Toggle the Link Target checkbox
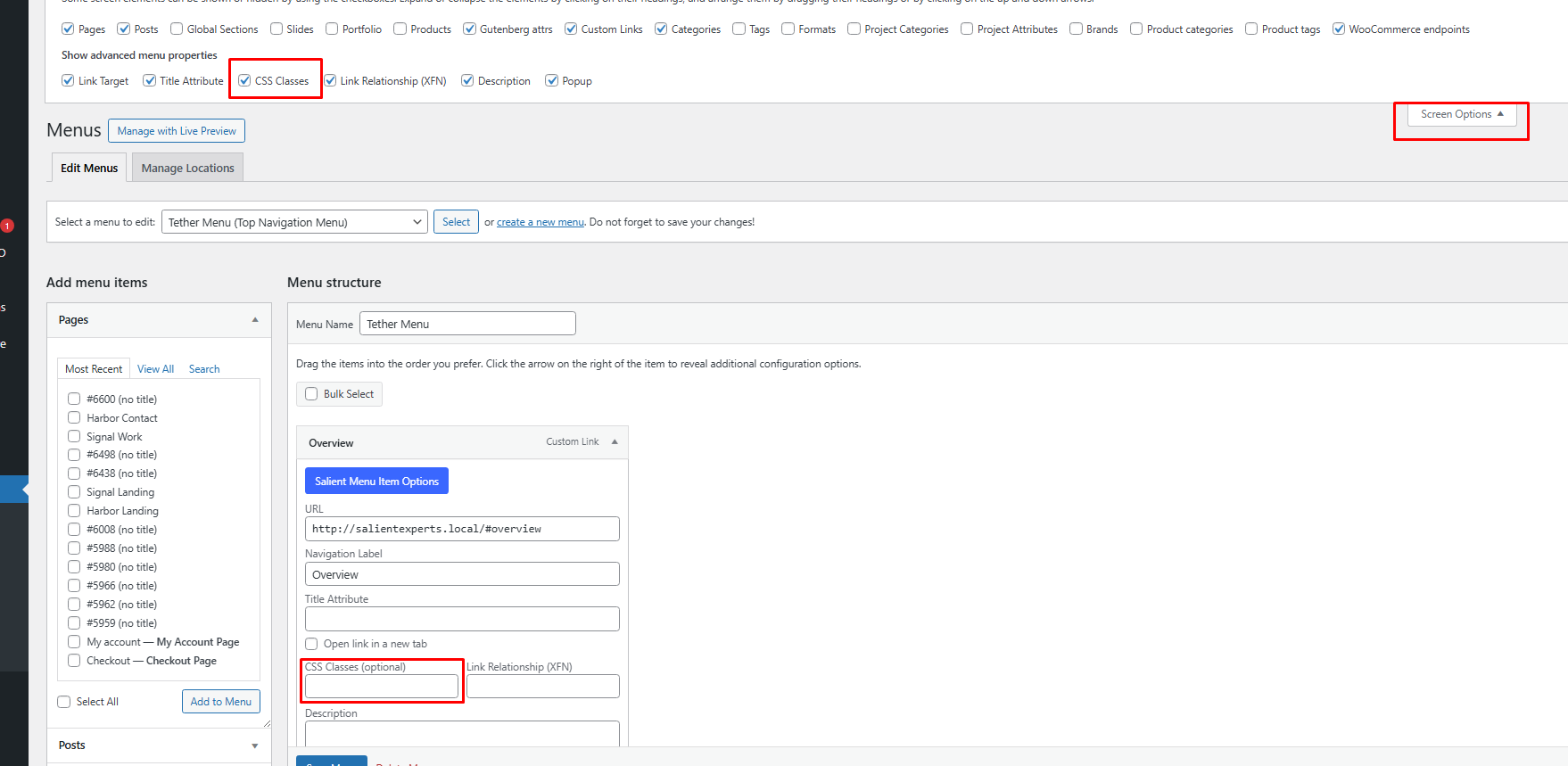The height and width of the screenshot is (766, 1568). pyautogui.click(x=68, y=81)
